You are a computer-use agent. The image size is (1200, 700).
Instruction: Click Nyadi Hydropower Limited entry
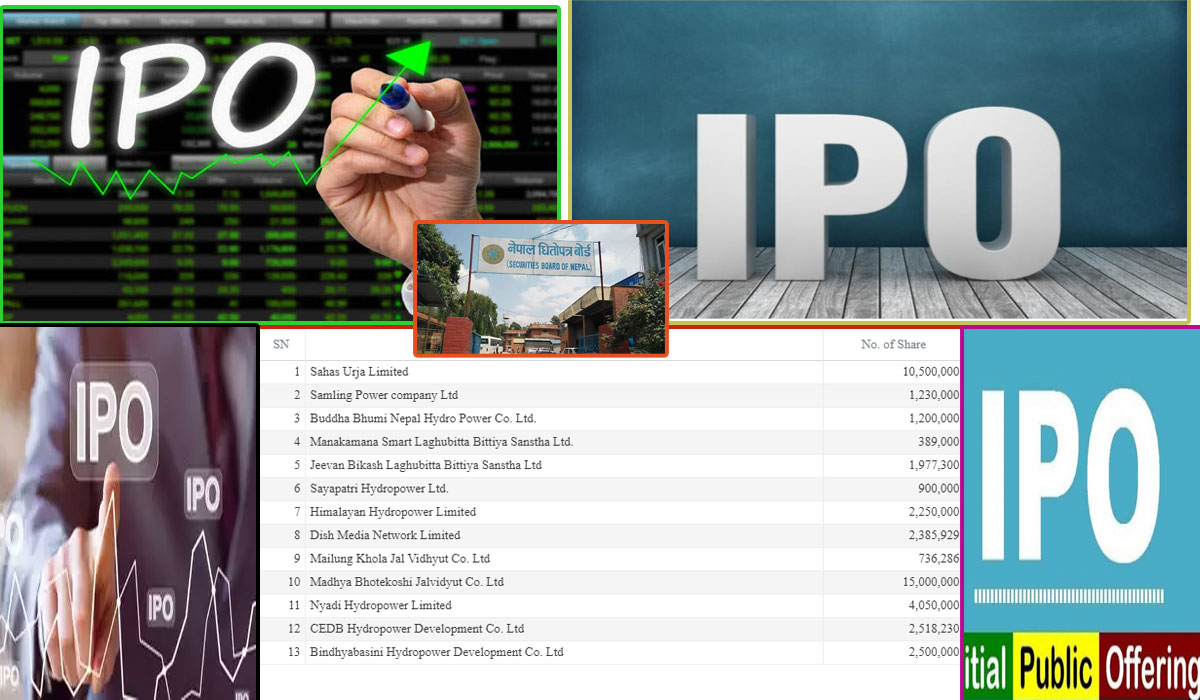380,605
